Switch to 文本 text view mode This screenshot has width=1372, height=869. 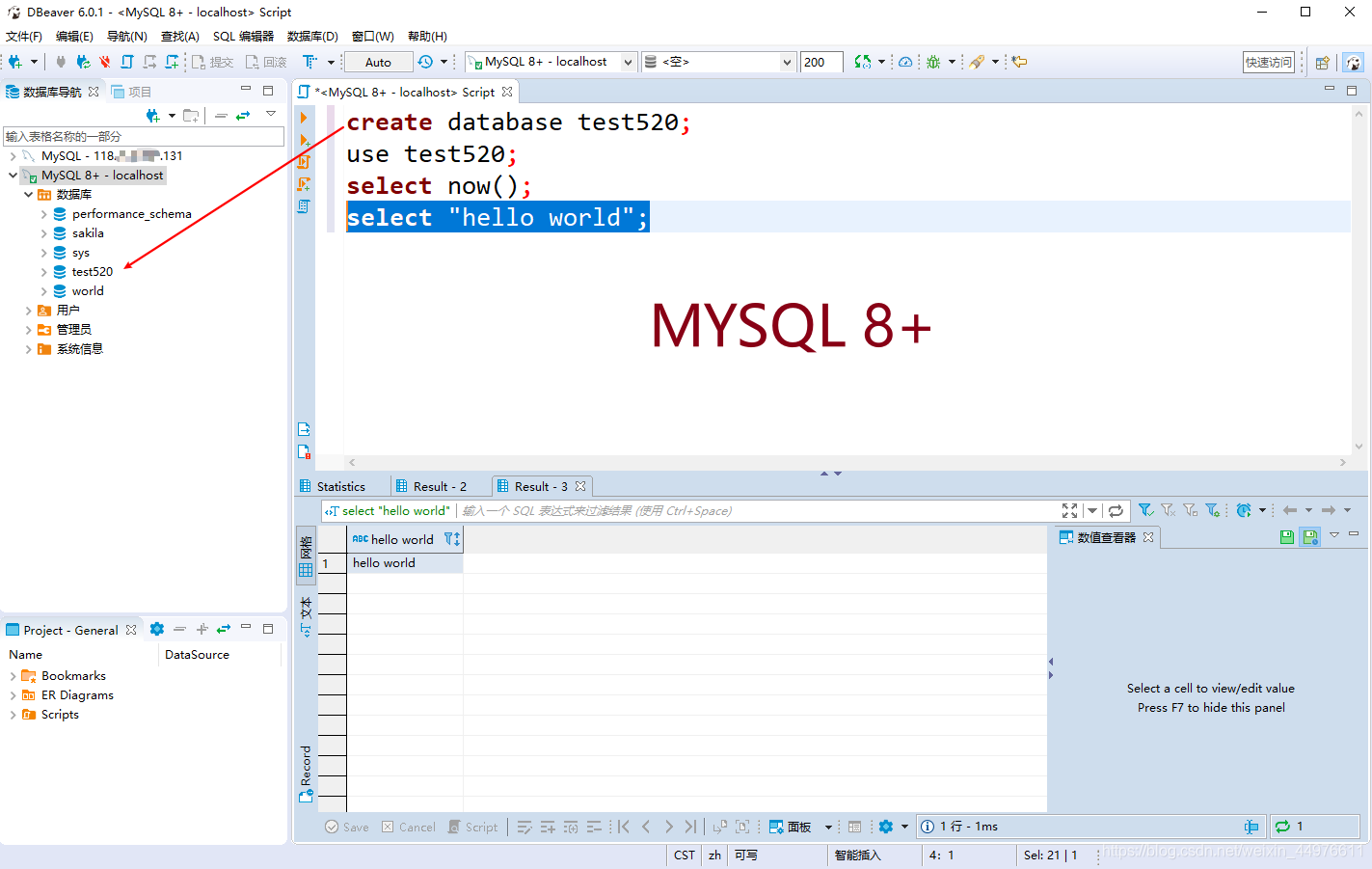tap(306, 617)
